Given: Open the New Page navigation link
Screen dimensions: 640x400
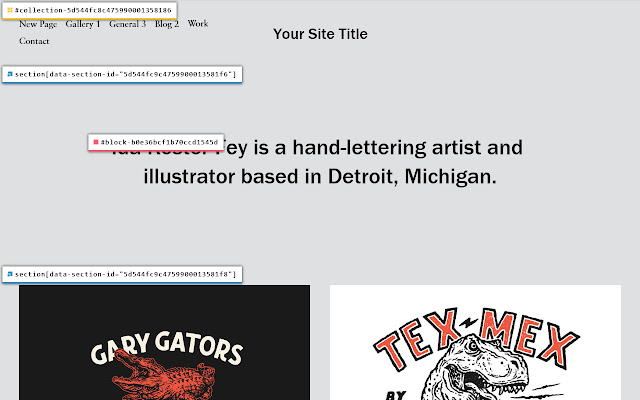Looking at the screenshot, I should 38,24.
